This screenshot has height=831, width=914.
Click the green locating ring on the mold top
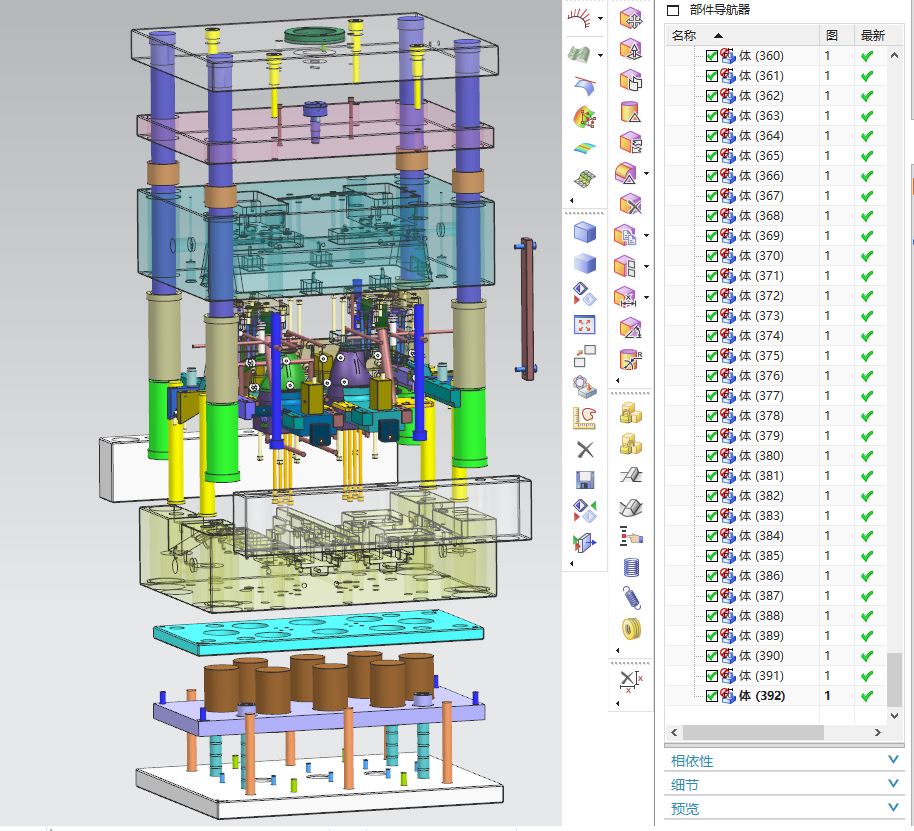point(315,36)
